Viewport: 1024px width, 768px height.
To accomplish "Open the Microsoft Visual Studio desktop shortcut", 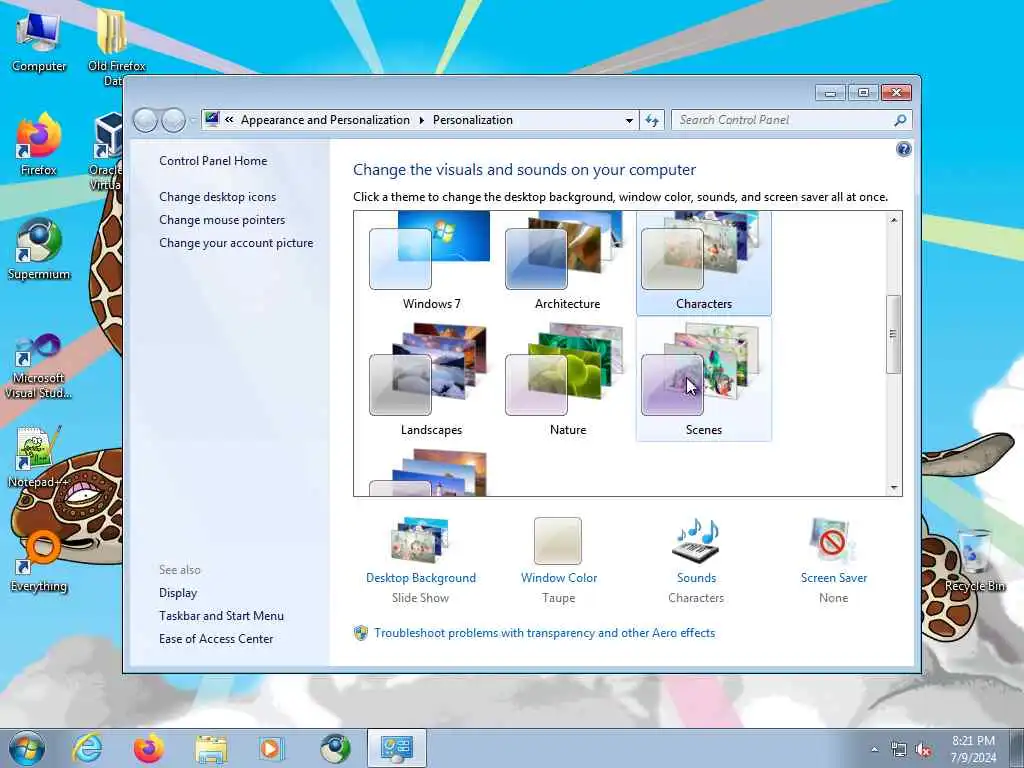I will pyautogui.click(x=39, y=366).
